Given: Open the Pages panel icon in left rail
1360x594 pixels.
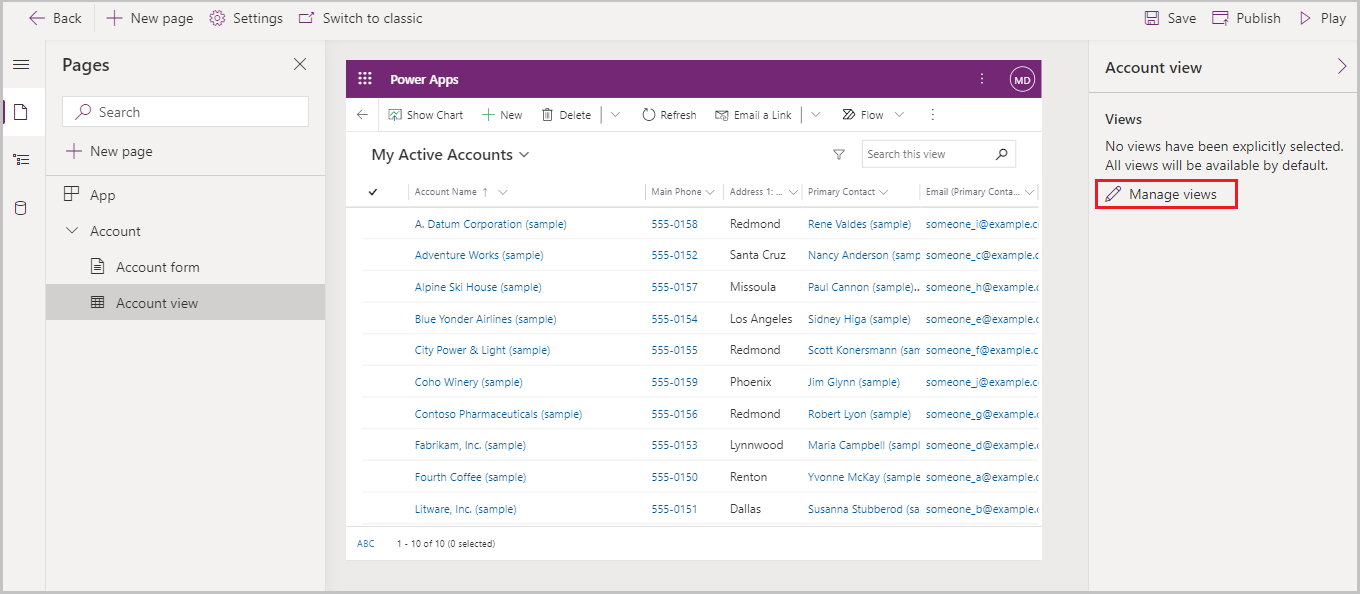Looking at the screenshot, I should pos(22,112).
